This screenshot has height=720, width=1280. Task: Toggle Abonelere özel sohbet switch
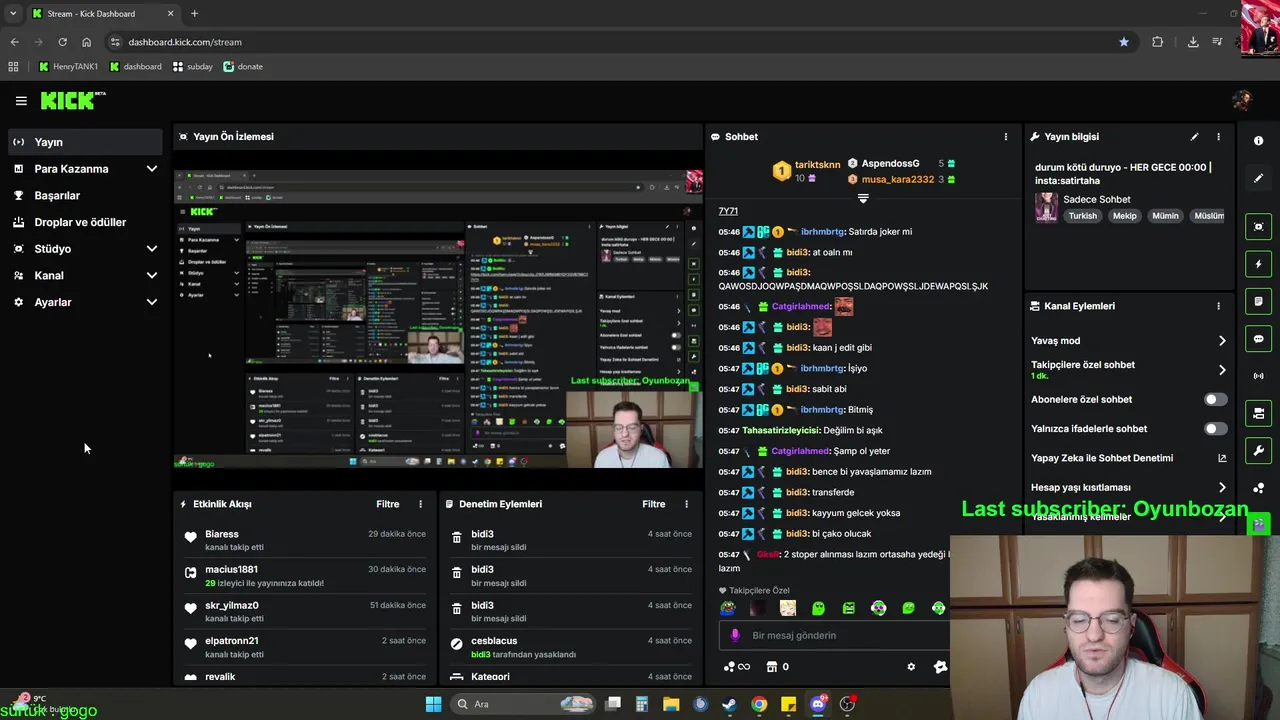(1215, 399)
